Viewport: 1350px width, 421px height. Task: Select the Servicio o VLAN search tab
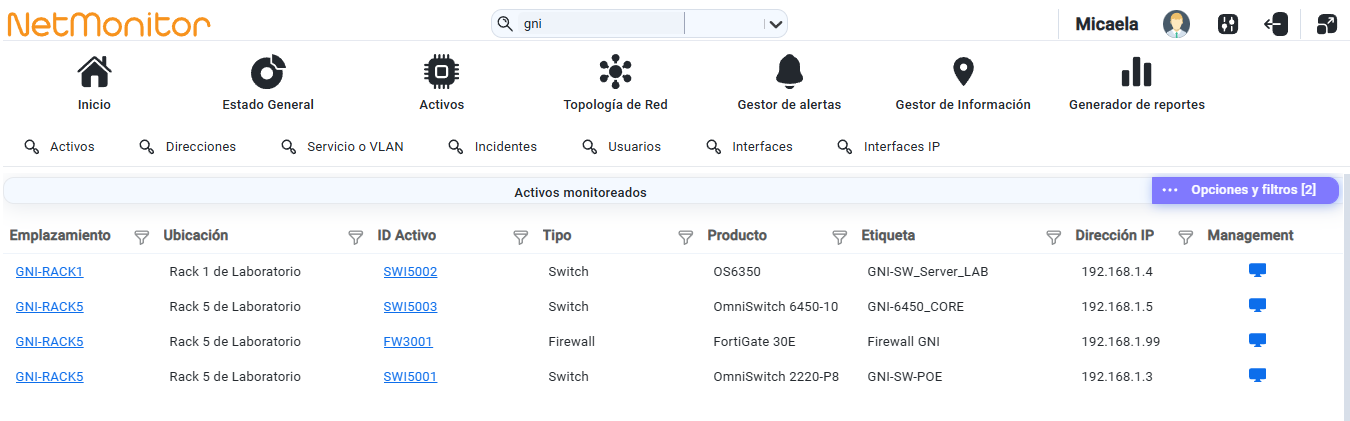[342, 147]
